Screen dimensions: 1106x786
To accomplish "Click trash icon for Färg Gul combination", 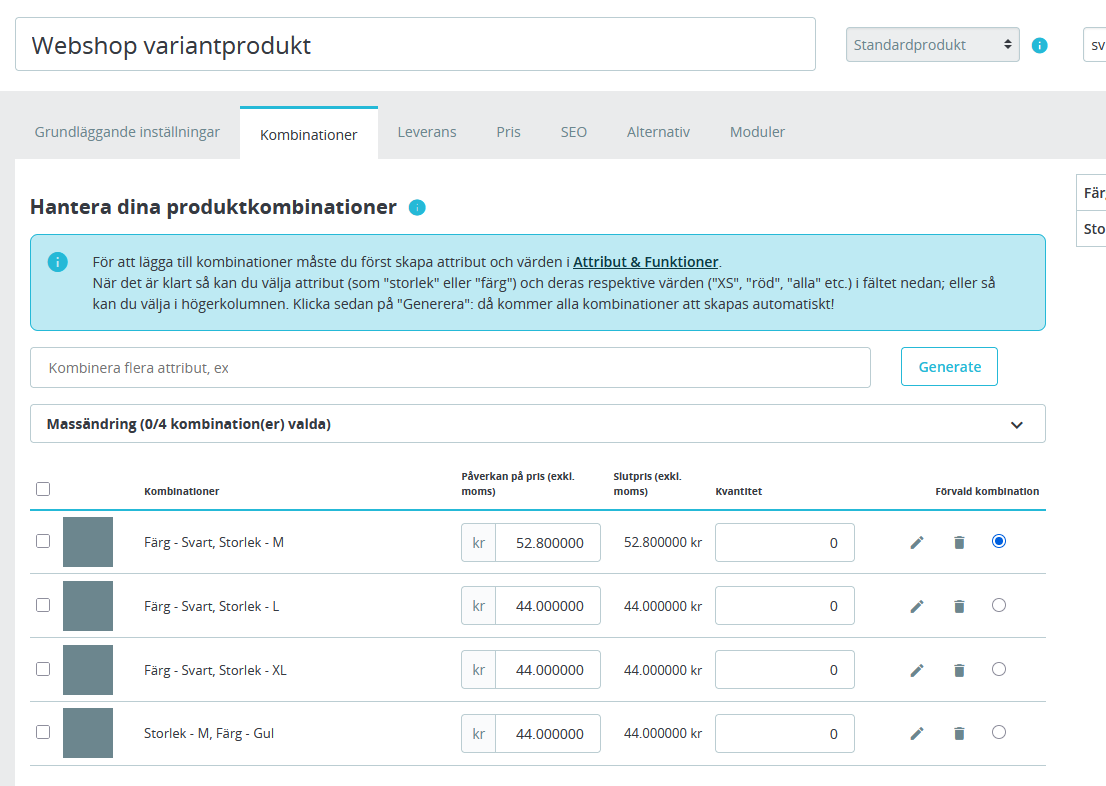I will (959, 734).
